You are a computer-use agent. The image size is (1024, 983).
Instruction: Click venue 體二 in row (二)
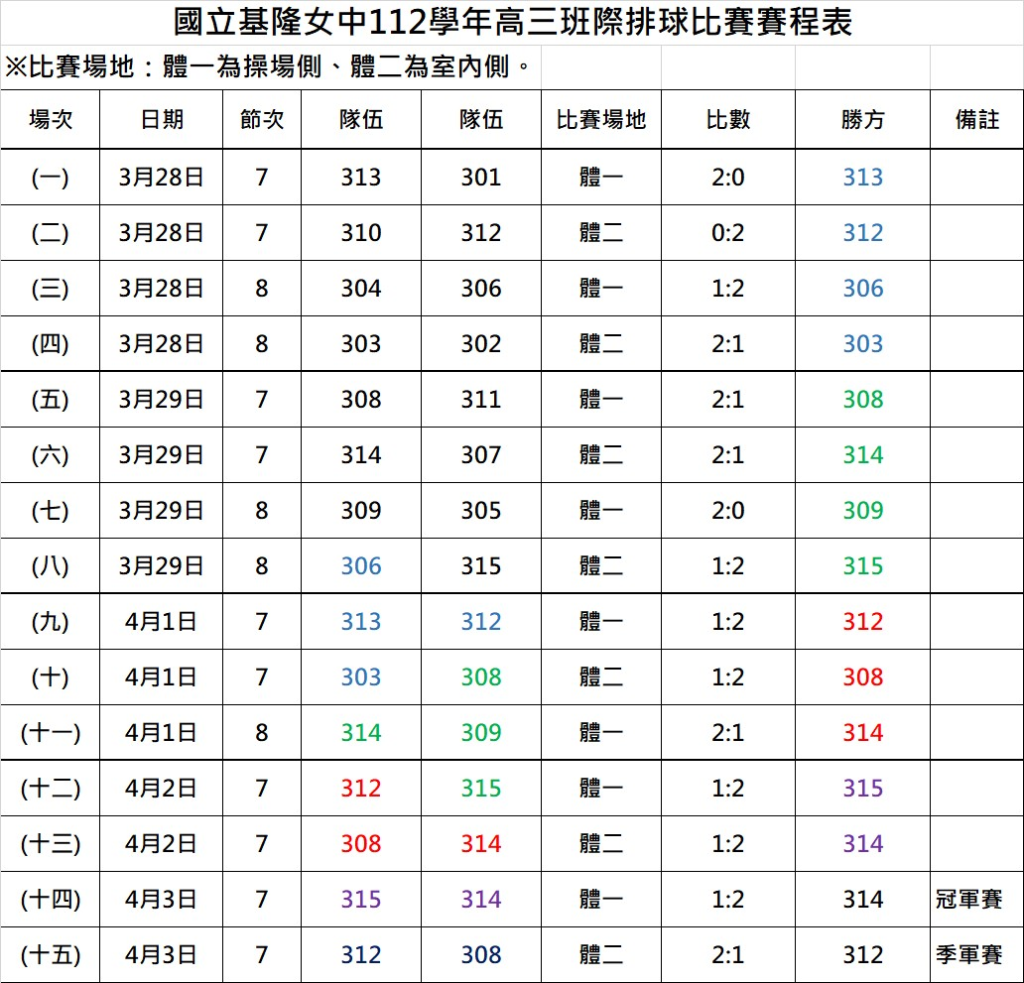pos(601,233)
